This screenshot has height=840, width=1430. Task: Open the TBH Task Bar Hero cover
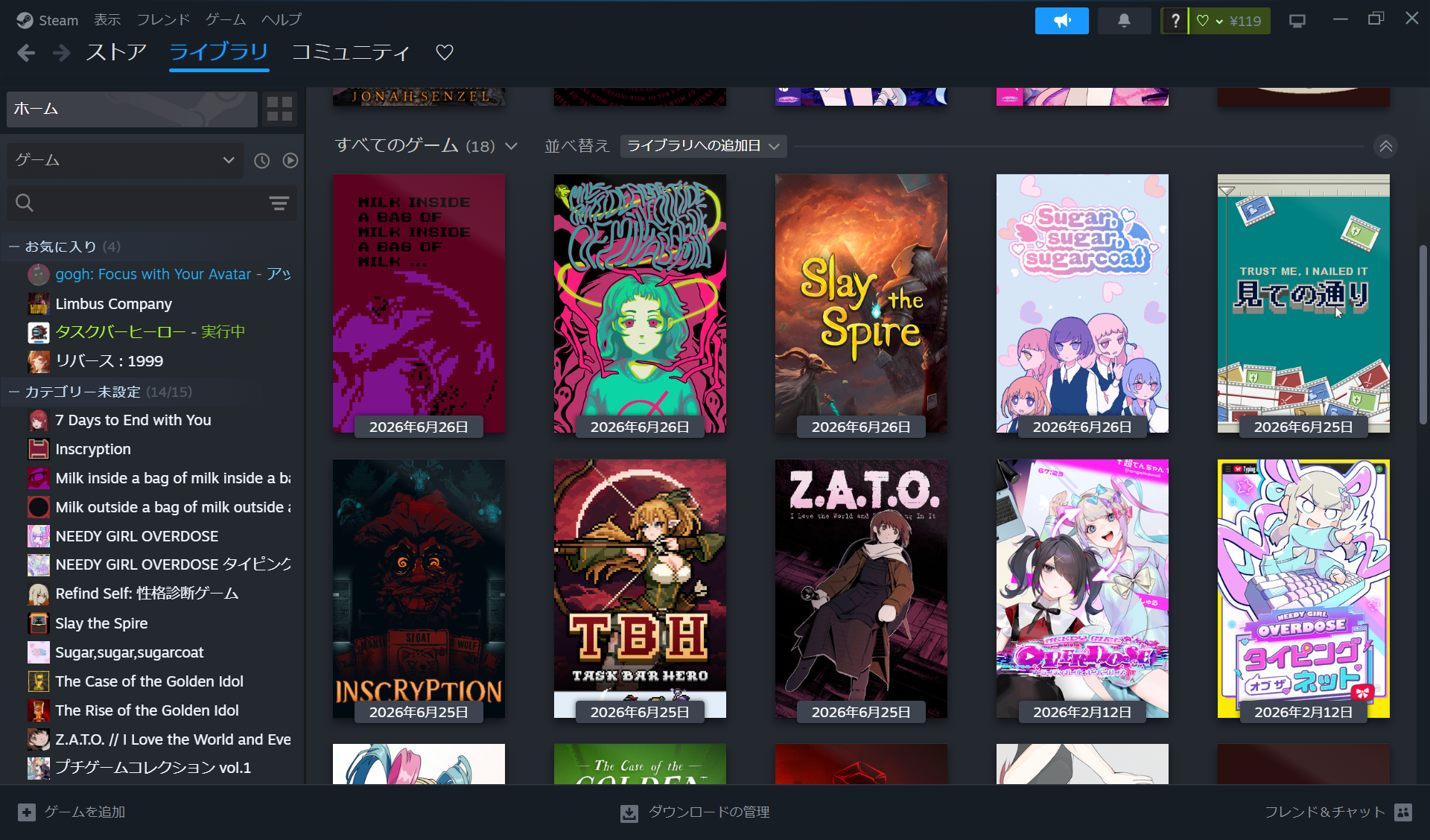(x=640, y=589)
